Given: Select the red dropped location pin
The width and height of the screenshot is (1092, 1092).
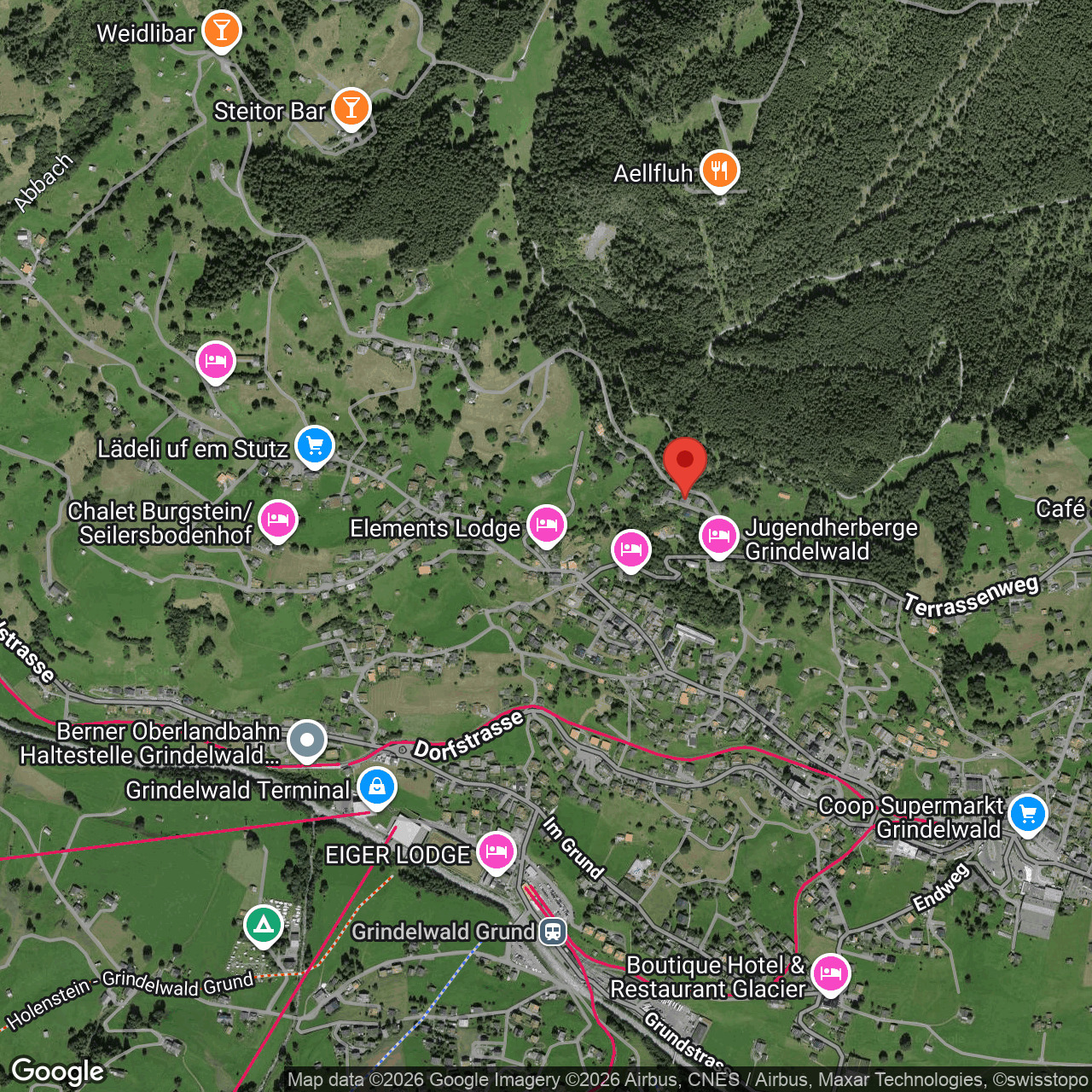Looking at the screenshot, I should pyautogui.click(x=684, y=466).
